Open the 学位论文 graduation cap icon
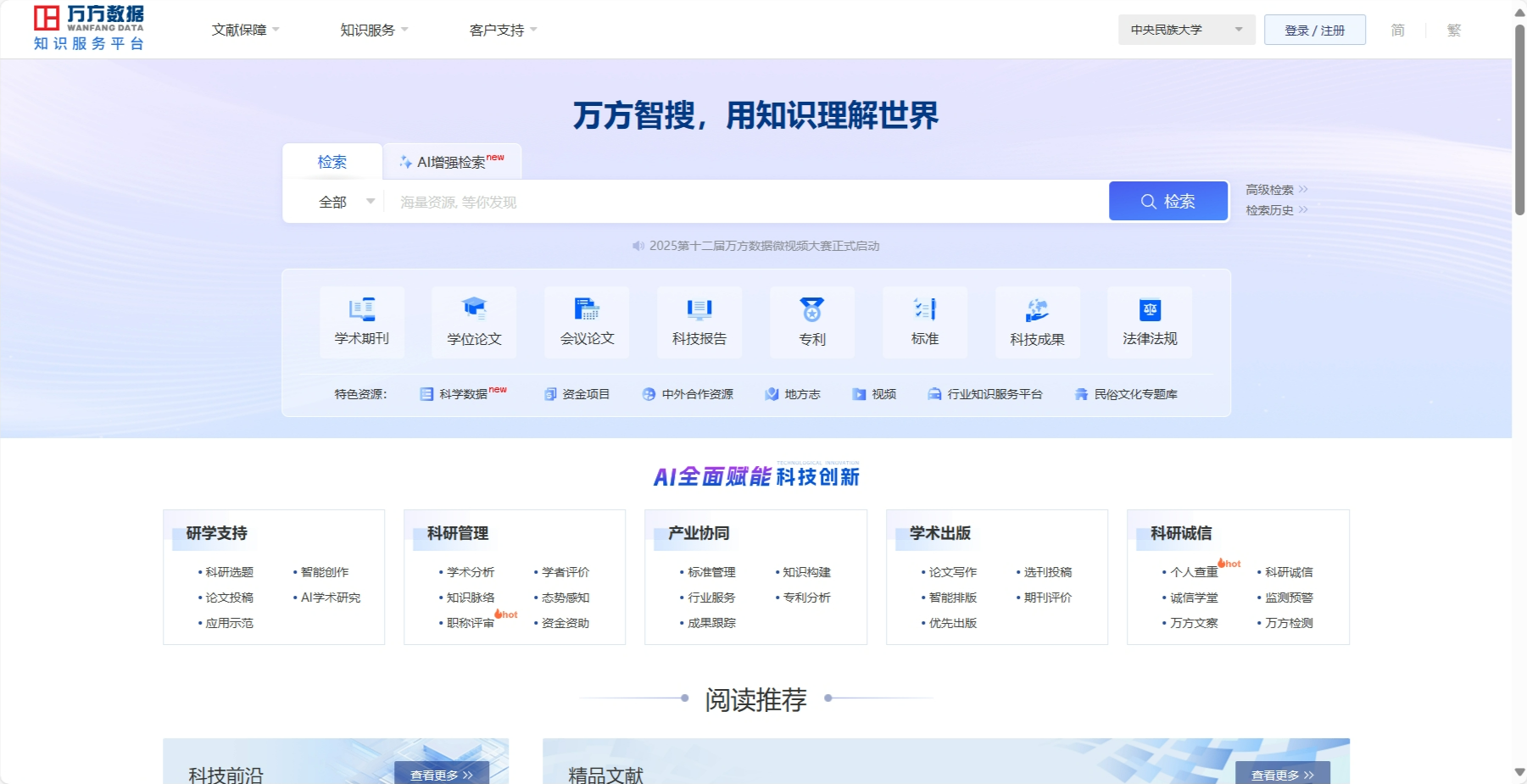 click(475, 309)
